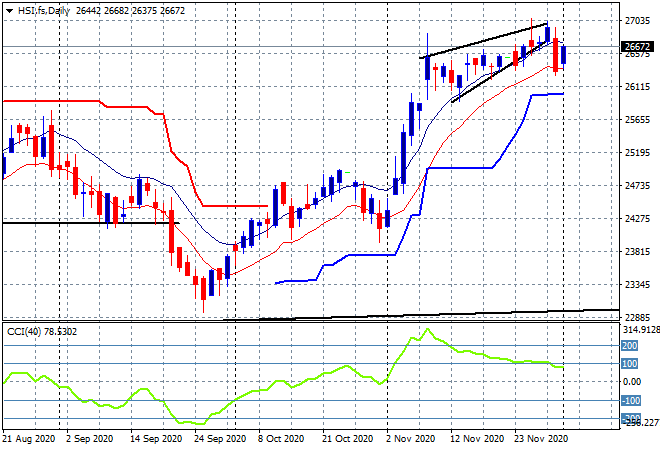Click the 21 Aug 2020 date label
This screenshot has width=660, height=450.
coord(29,439)
